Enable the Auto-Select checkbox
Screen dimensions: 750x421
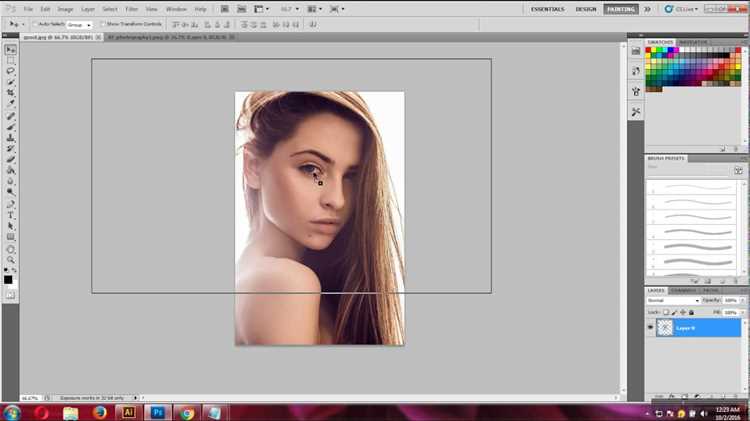click(35, 24)
